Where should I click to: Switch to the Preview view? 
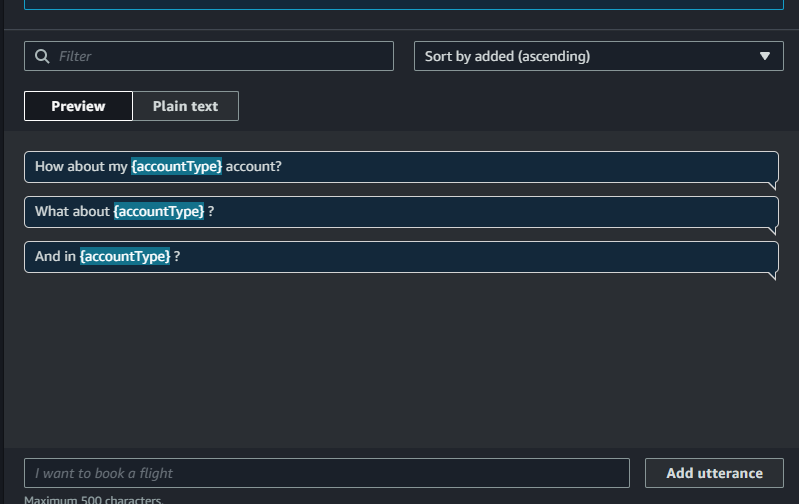[78, 106]
